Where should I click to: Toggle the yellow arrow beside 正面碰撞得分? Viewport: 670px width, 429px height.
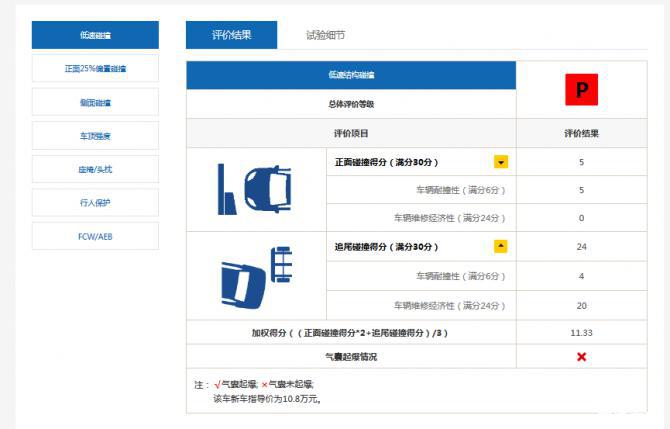pyautogui.click(x=501, y=162)
